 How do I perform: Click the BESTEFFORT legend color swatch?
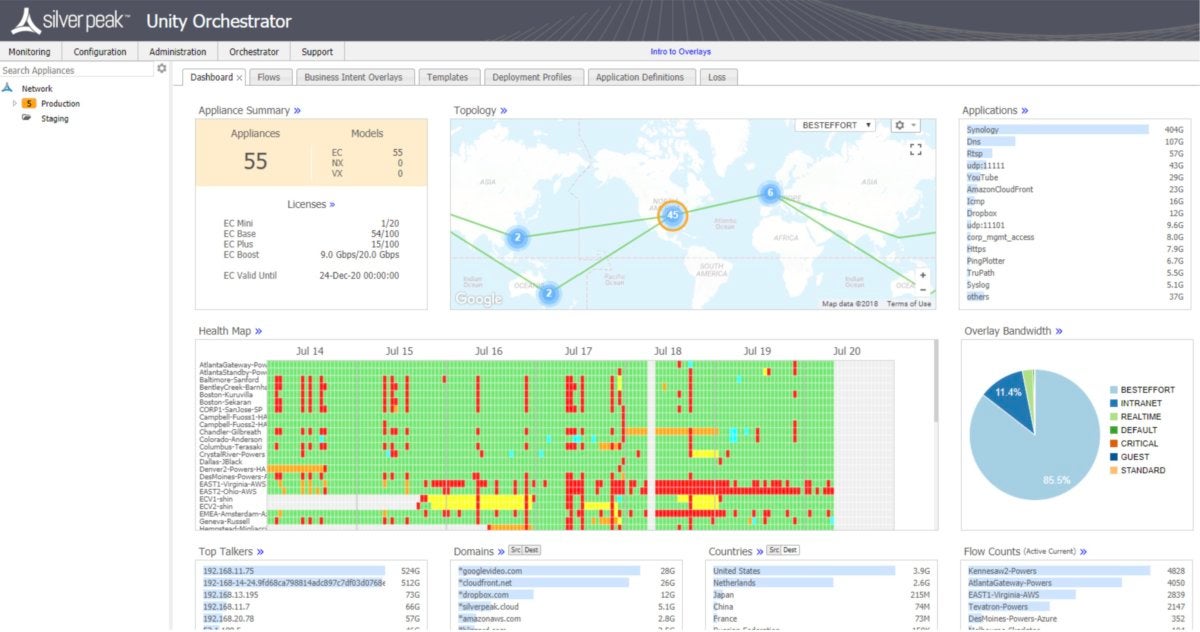tap(1112, 390)
